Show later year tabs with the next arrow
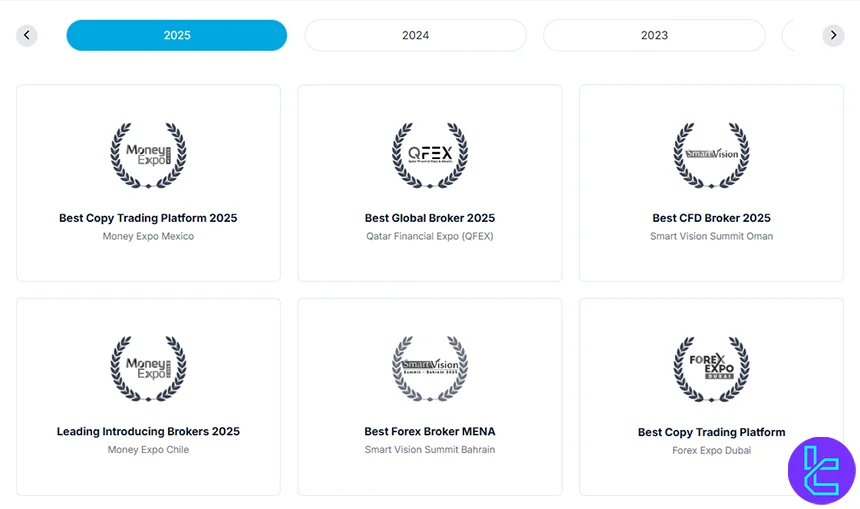Image resolution: width=860 pixels, height=509 pixels. point(833,36)
